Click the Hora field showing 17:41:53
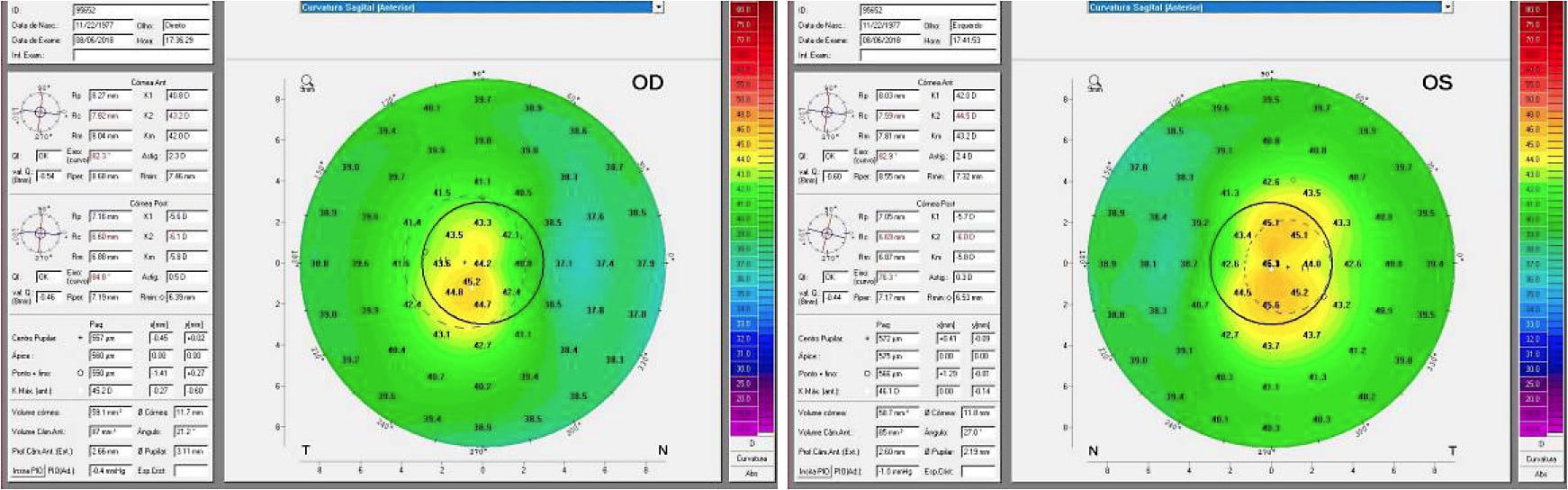 (x=973, y=41)
